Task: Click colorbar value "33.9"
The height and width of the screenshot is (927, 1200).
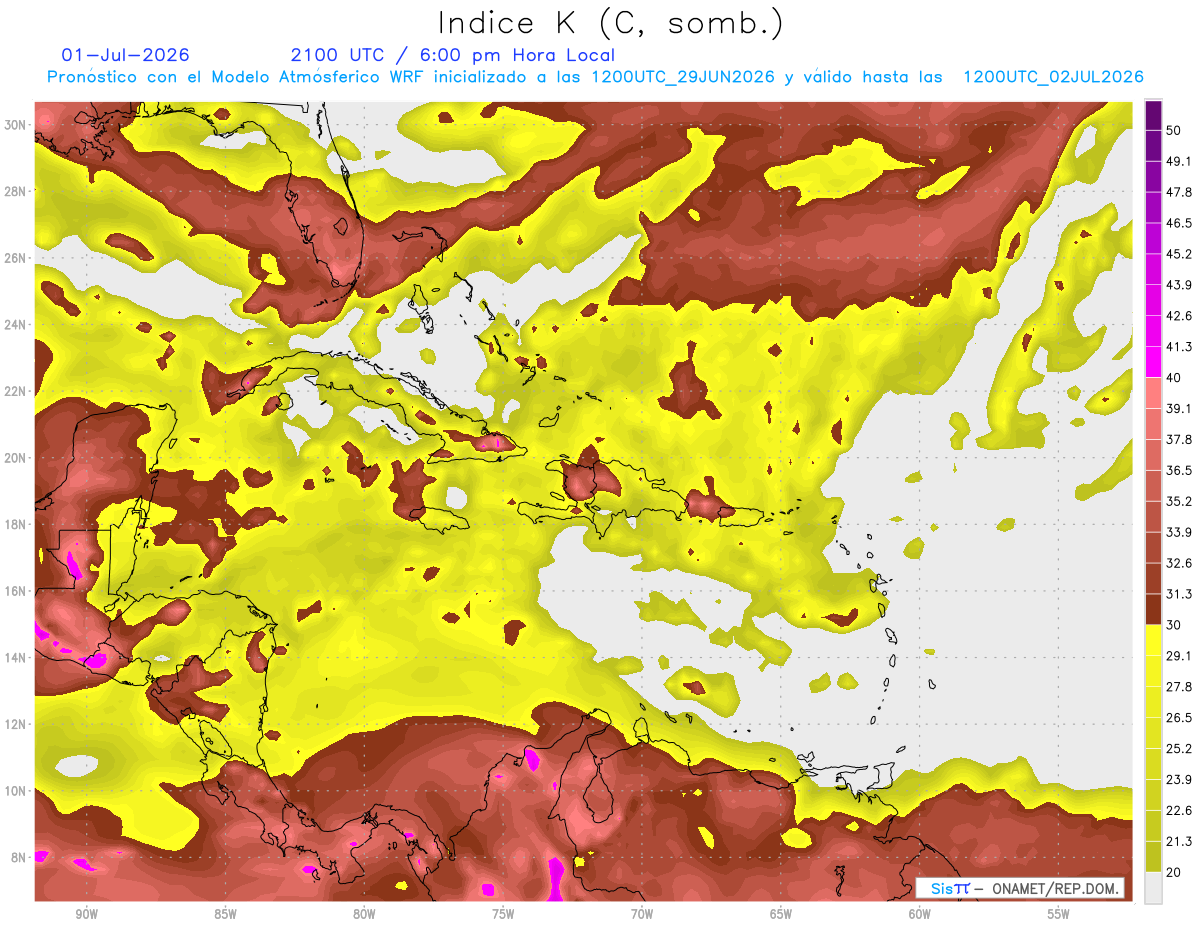Action: pos(1179,532)
